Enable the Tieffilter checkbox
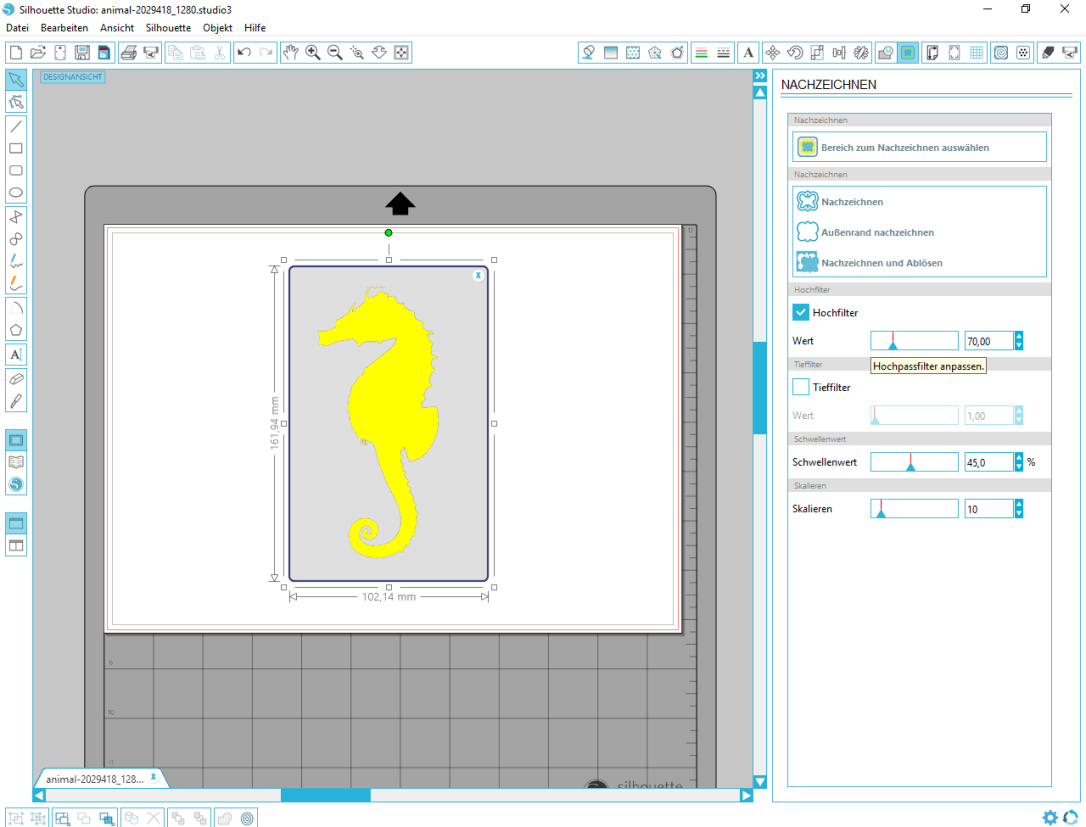The image size is (1086, 827). tap(800, 387)
